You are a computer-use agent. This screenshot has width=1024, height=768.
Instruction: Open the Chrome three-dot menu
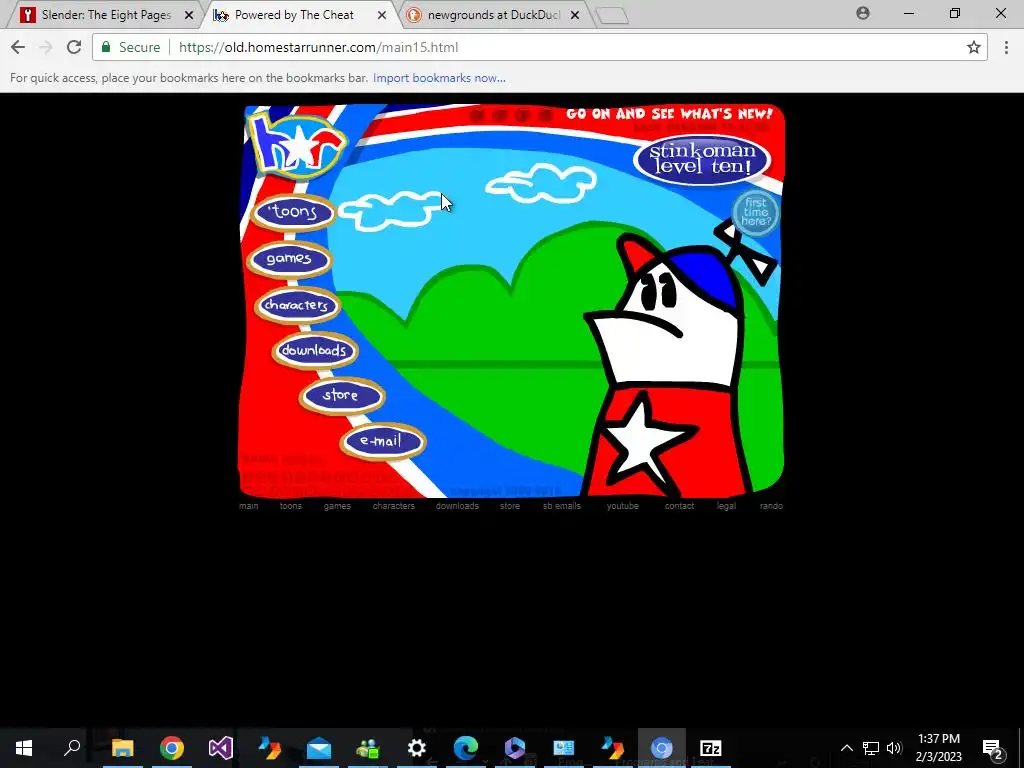pos(1006,47)
